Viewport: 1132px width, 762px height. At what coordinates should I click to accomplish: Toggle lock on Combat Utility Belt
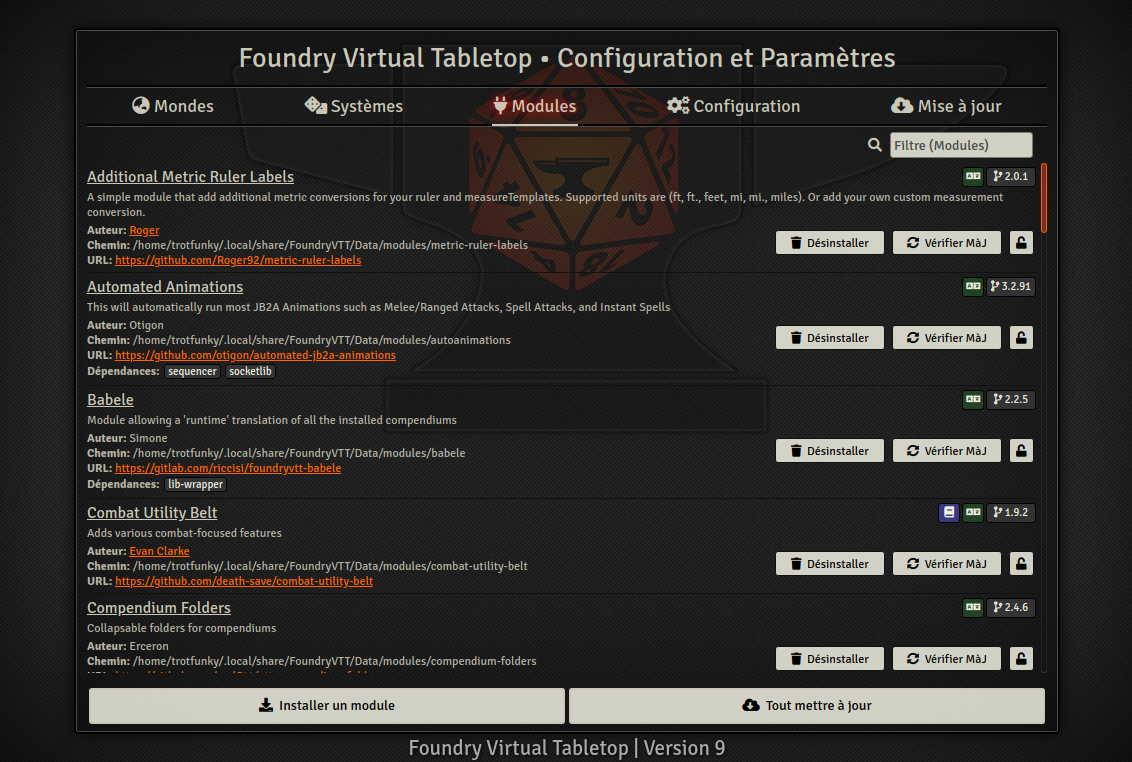click(1021, 564)
